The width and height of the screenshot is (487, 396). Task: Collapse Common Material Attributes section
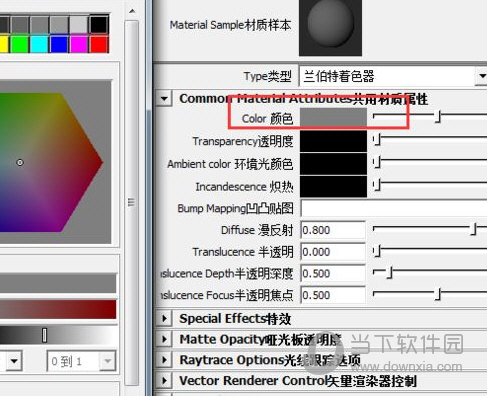[x=164, y=99]
